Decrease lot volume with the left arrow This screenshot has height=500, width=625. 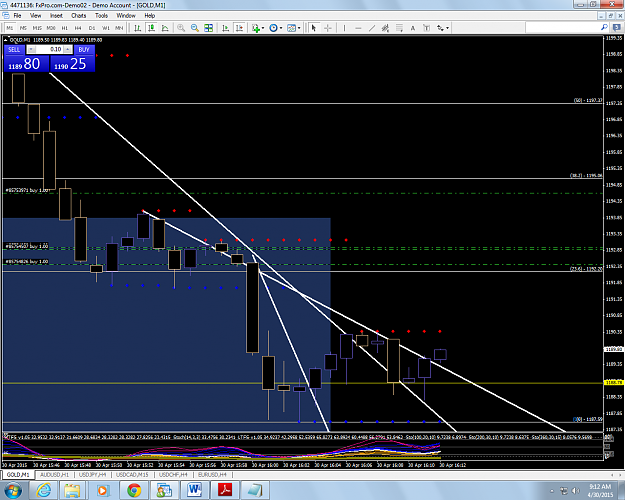pyautogui.click(x=31, y=49)
